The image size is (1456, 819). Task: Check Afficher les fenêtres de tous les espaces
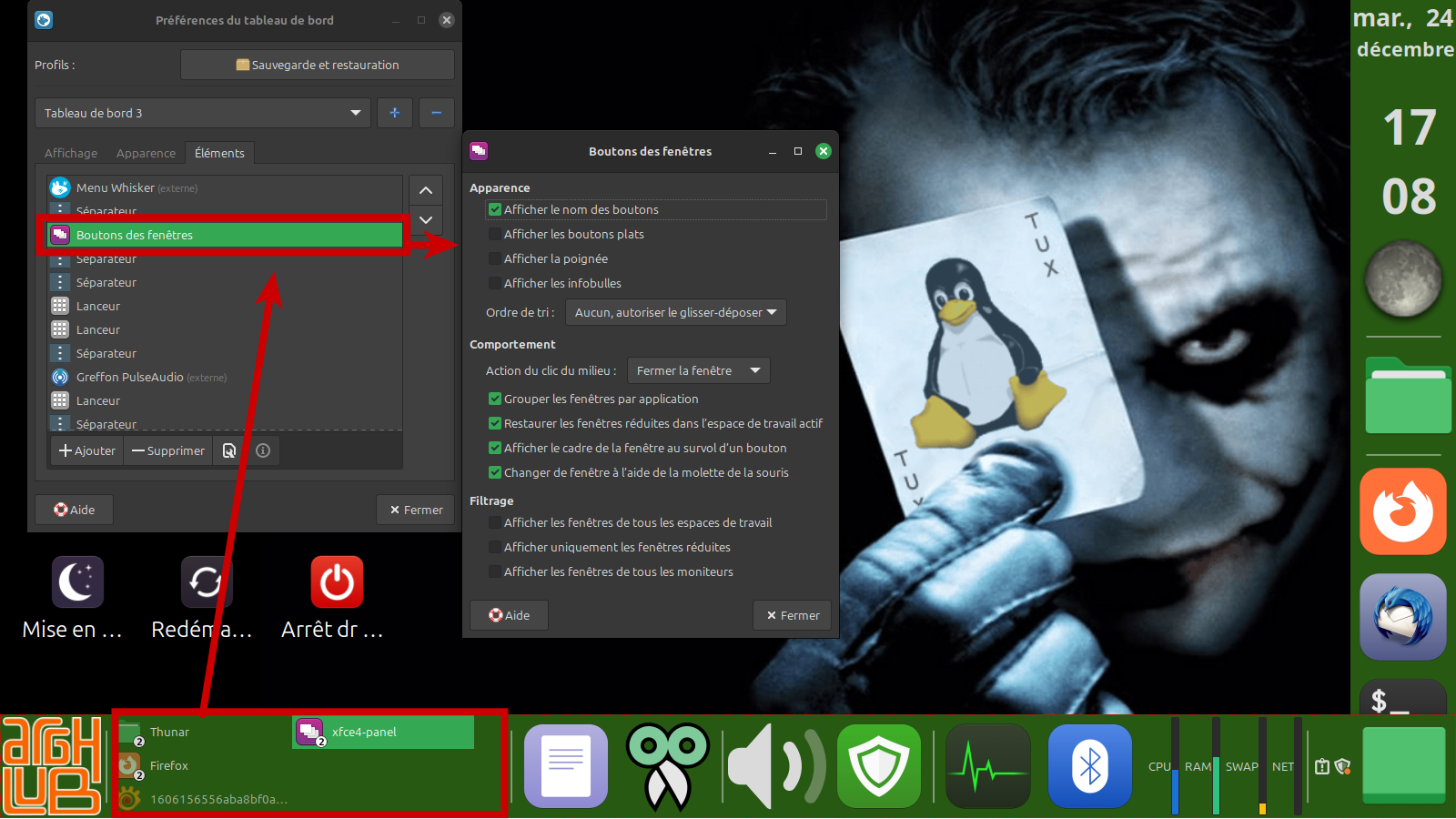495,522
